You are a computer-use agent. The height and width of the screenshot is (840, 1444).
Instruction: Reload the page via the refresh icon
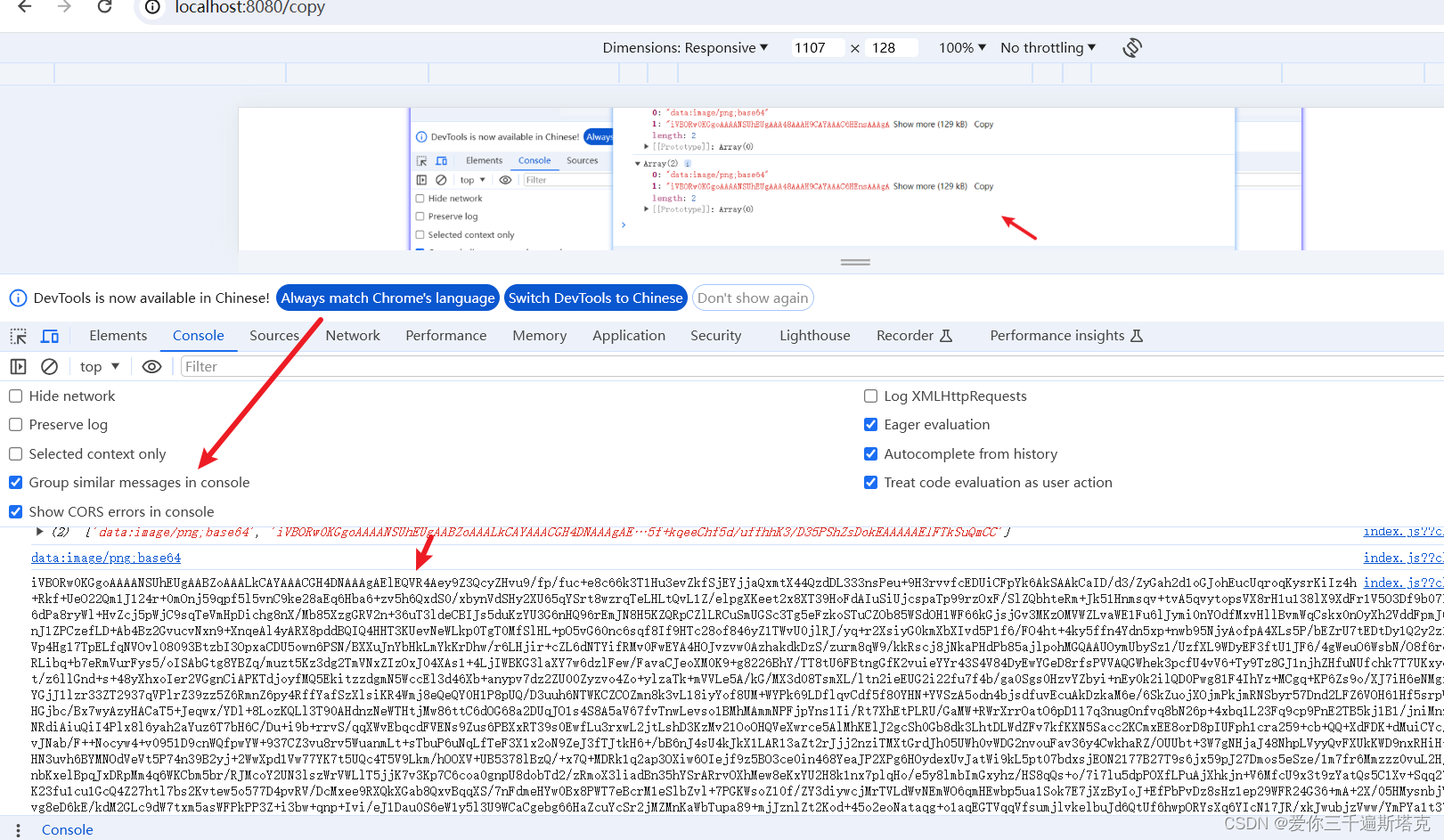(104, 8)
